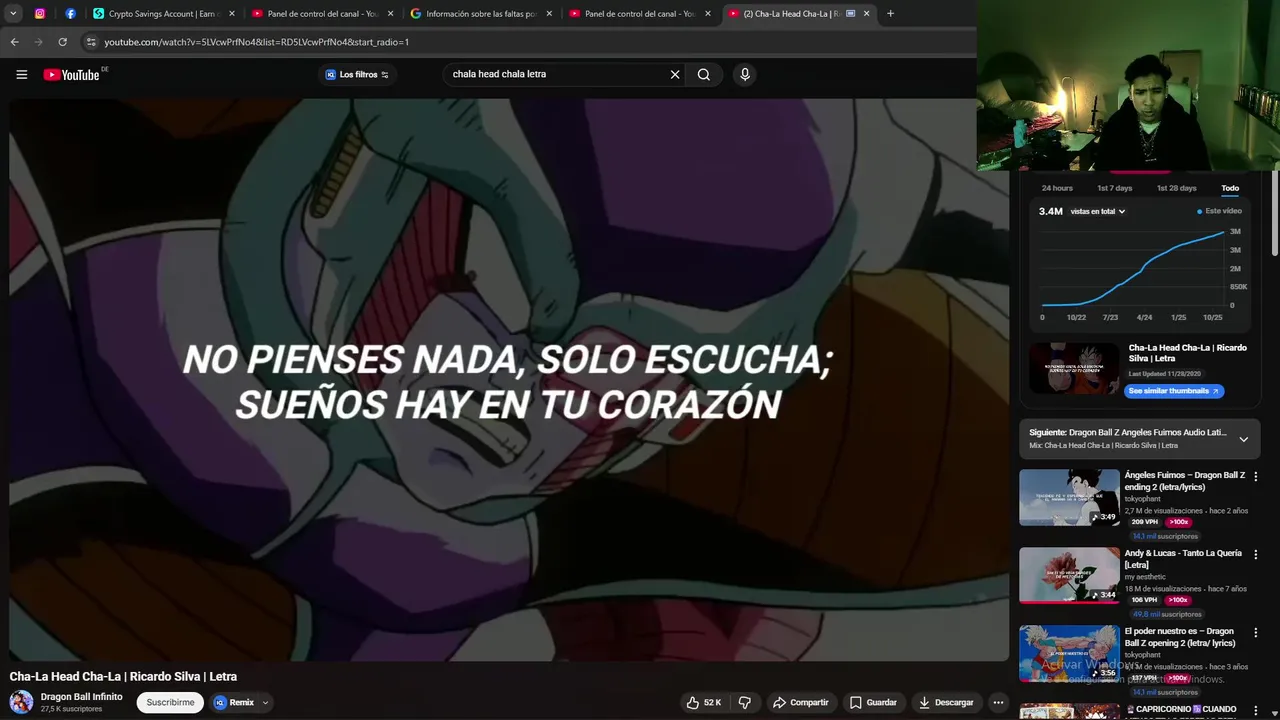Reload the page
The width and height of the screenshot is (1280, 720).
[62, 42]
